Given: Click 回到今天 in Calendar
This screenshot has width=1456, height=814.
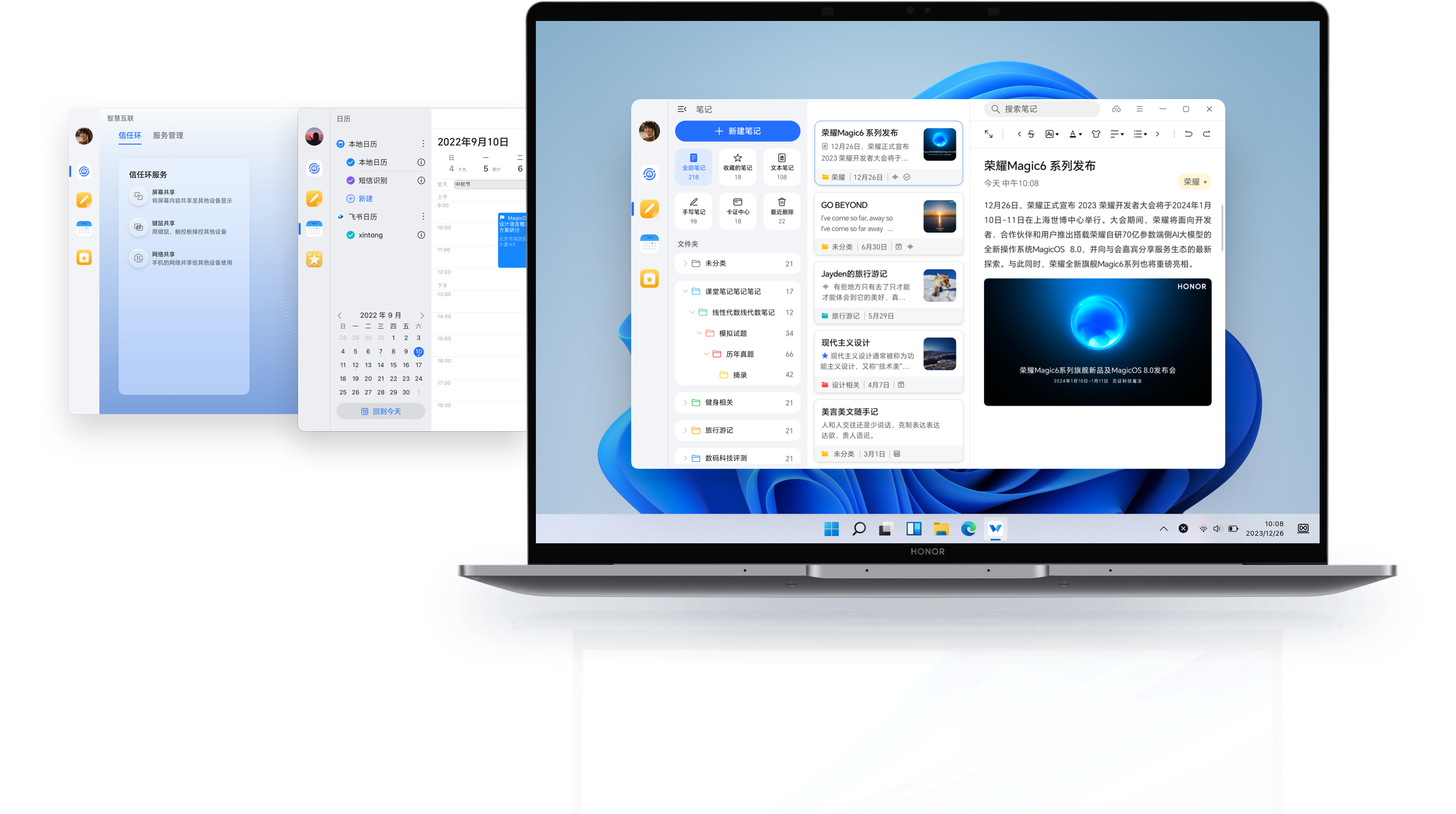Looking at the screenshot, I should pos(380,411).
